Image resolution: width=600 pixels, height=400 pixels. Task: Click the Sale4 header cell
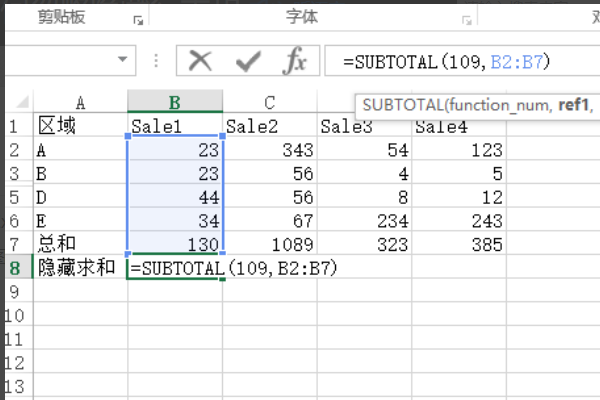[458, 126]
